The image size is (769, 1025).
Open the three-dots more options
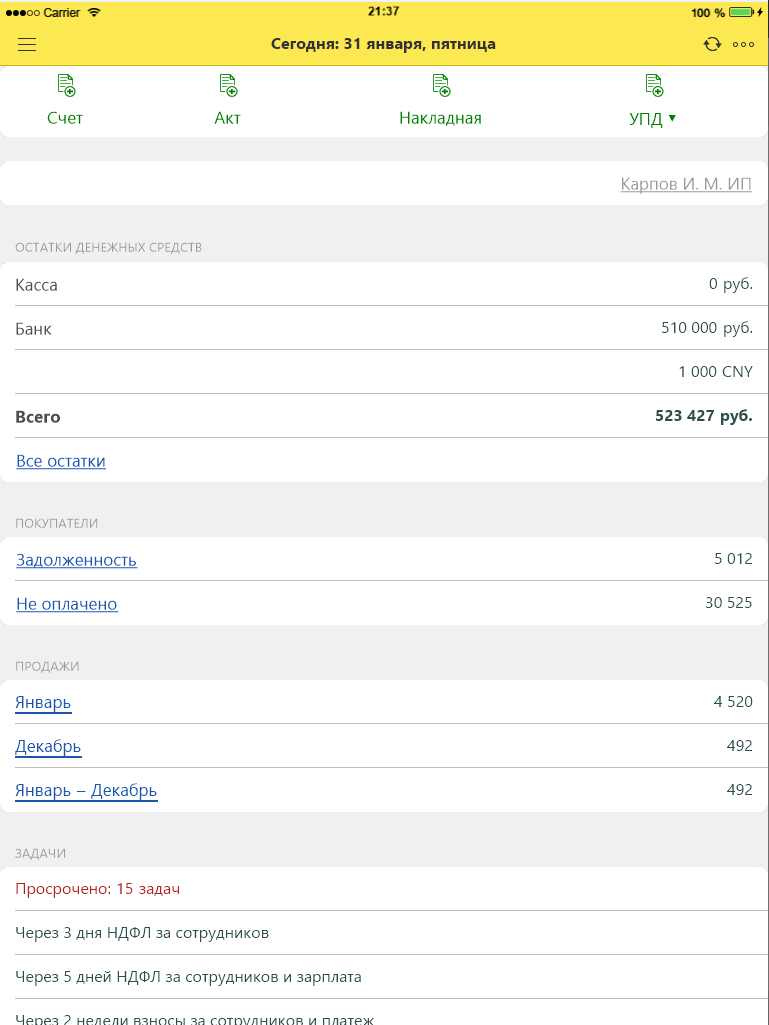743,44
